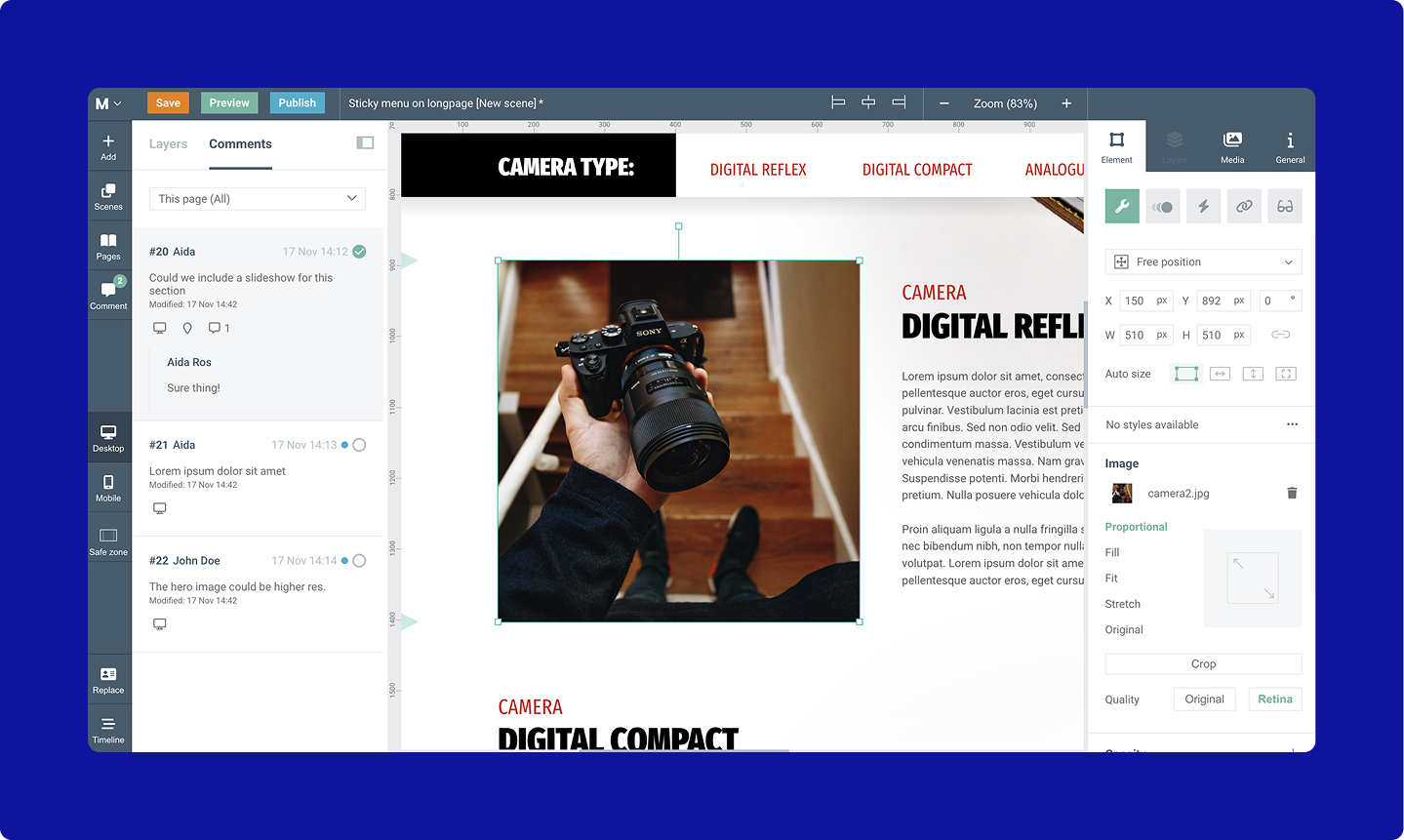Open the 'Free position' dropdown
The image size is (1404, 840).
tap(1202, 261)
